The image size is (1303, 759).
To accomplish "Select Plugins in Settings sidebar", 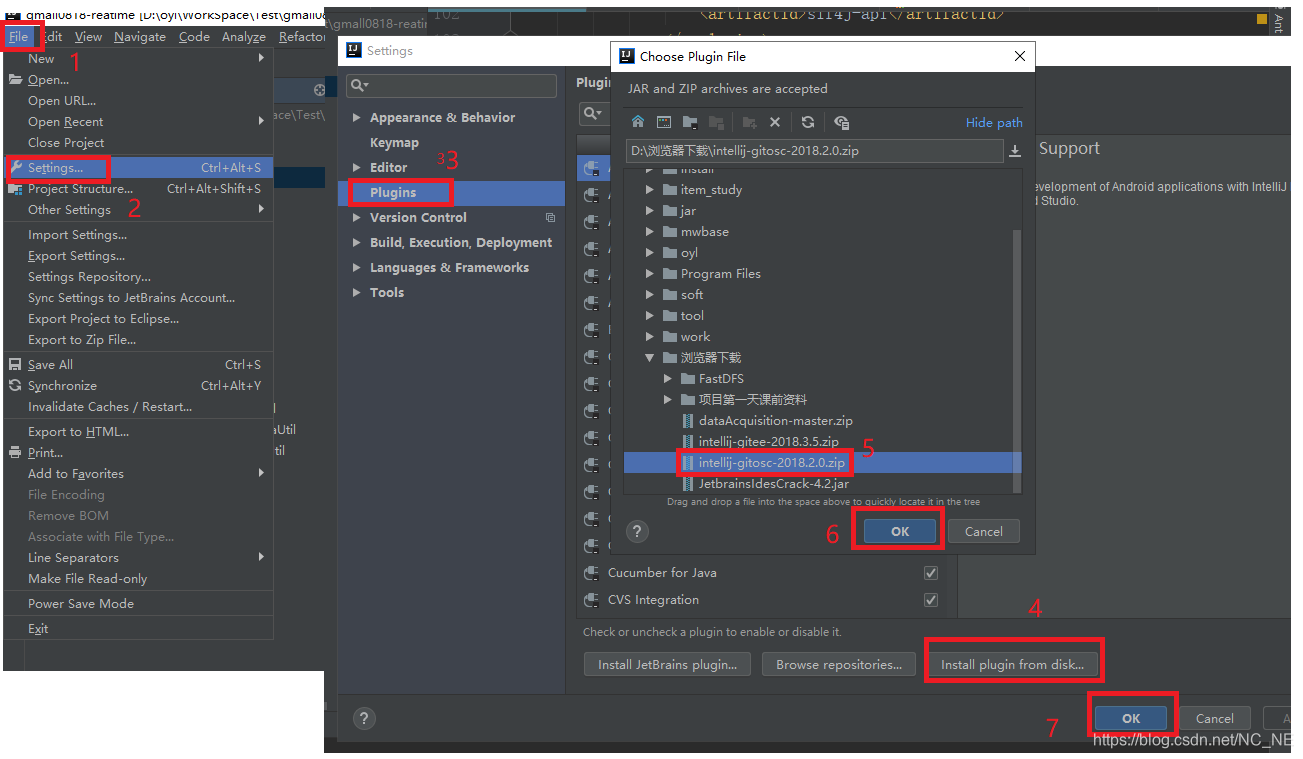I will click(x=451, y=192).
